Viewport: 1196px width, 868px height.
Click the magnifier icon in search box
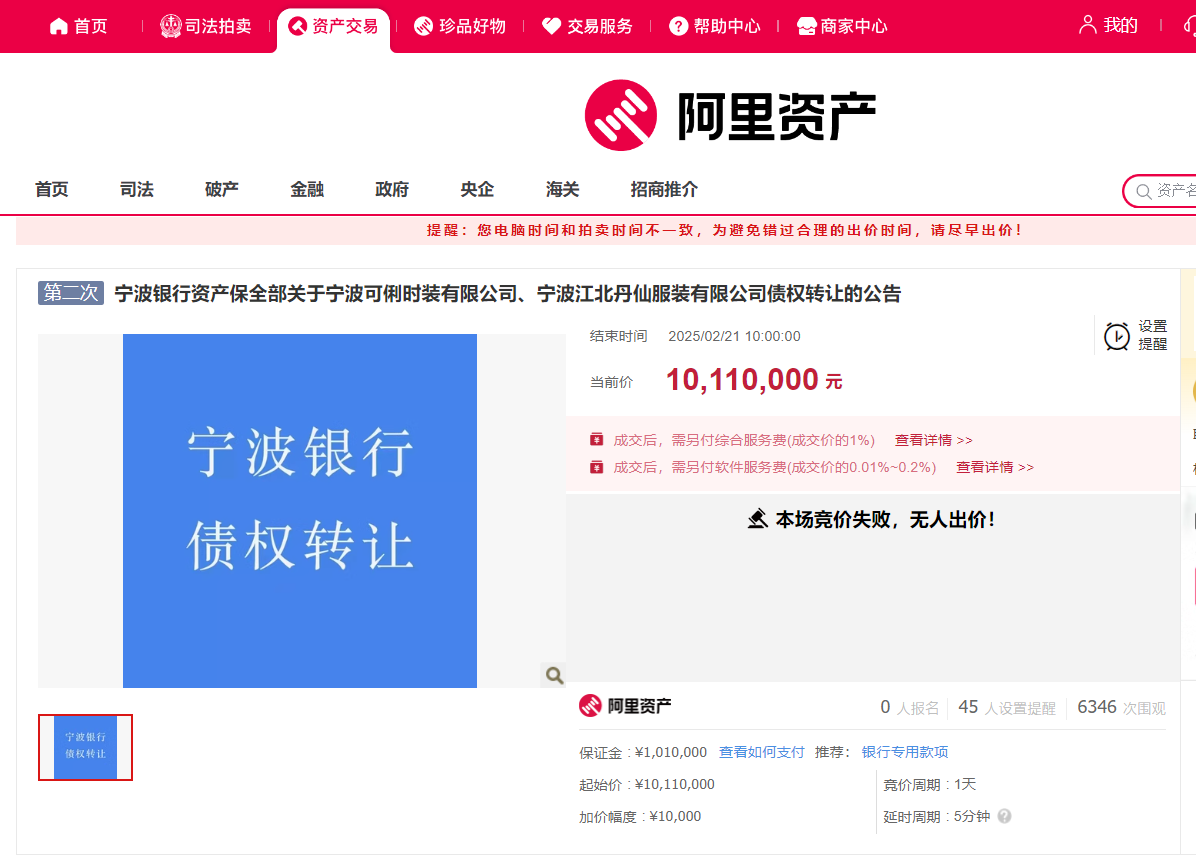pyautogui.click(x=1143, y=191)
